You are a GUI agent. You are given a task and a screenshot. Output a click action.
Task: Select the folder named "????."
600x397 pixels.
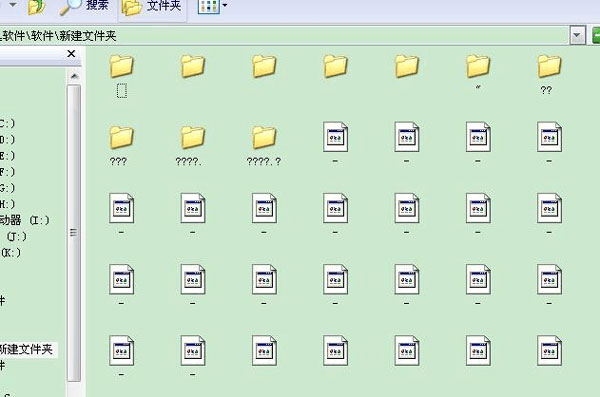pyautogui.click(x=192, y=146)
